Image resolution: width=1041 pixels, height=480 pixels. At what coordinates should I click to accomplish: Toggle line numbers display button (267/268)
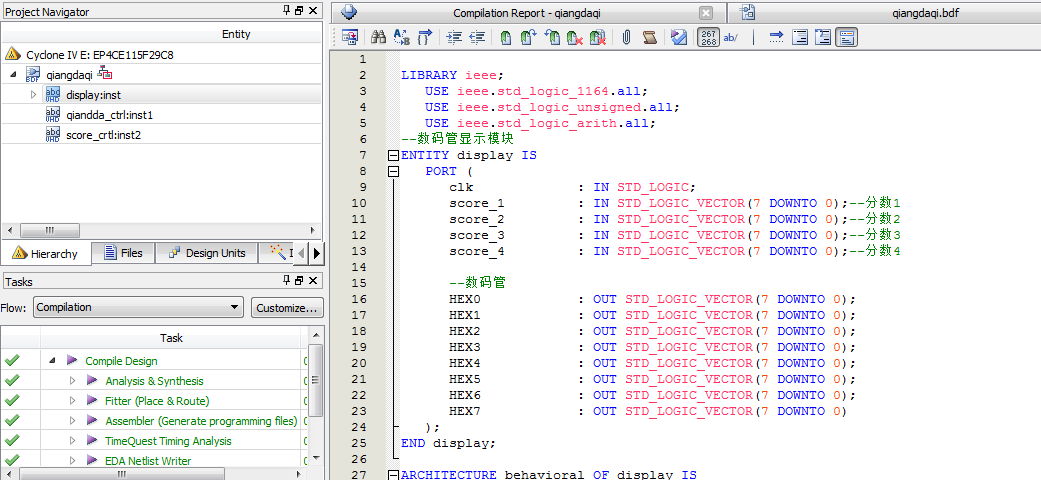tap(707, 38)
